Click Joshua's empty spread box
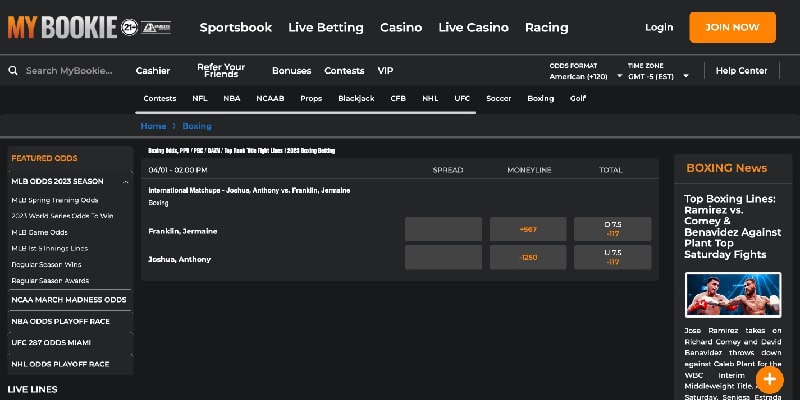The height and width of the screenshot is (400, 800). click(x=443, y=257)
